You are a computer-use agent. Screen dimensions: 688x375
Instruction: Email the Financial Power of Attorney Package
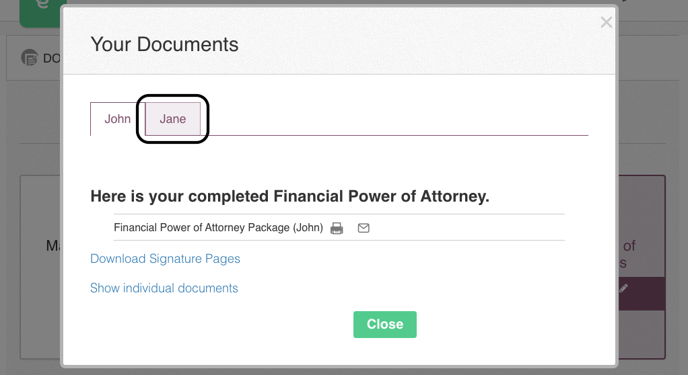[363, 228]
